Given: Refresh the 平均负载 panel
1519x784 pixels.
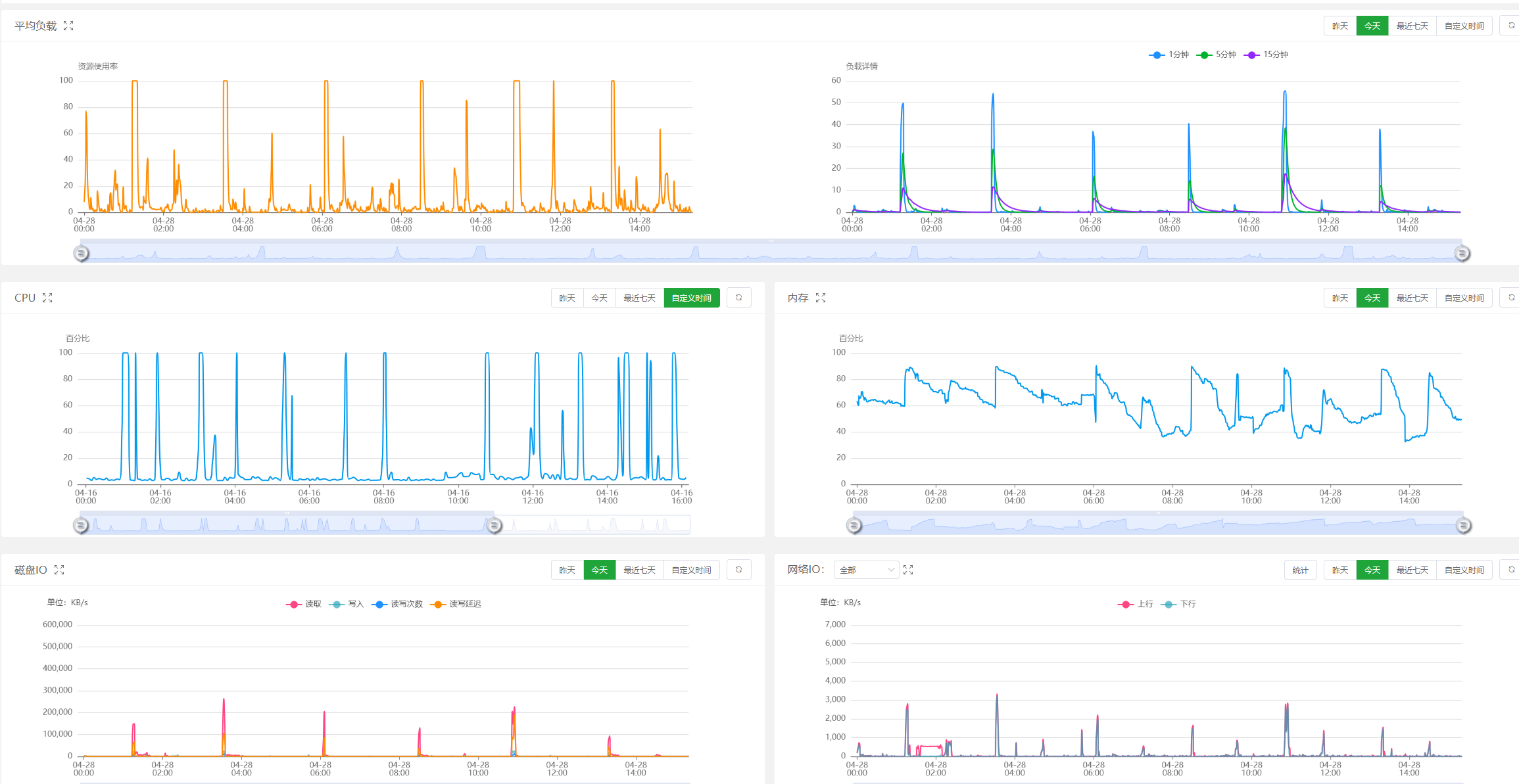Looking at the screenshot, I should (1511, 26).
